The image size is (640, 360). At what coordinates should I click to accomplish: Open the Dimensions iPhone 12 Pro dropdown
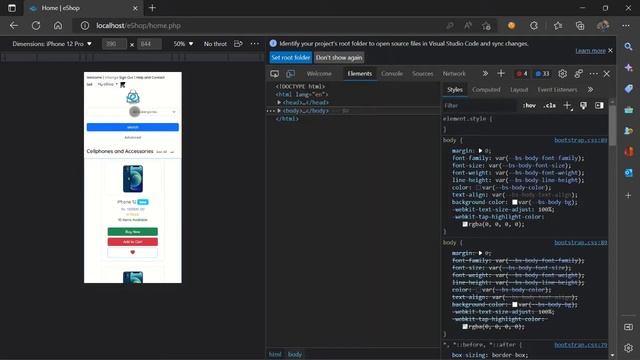click(x=52, y=44)
